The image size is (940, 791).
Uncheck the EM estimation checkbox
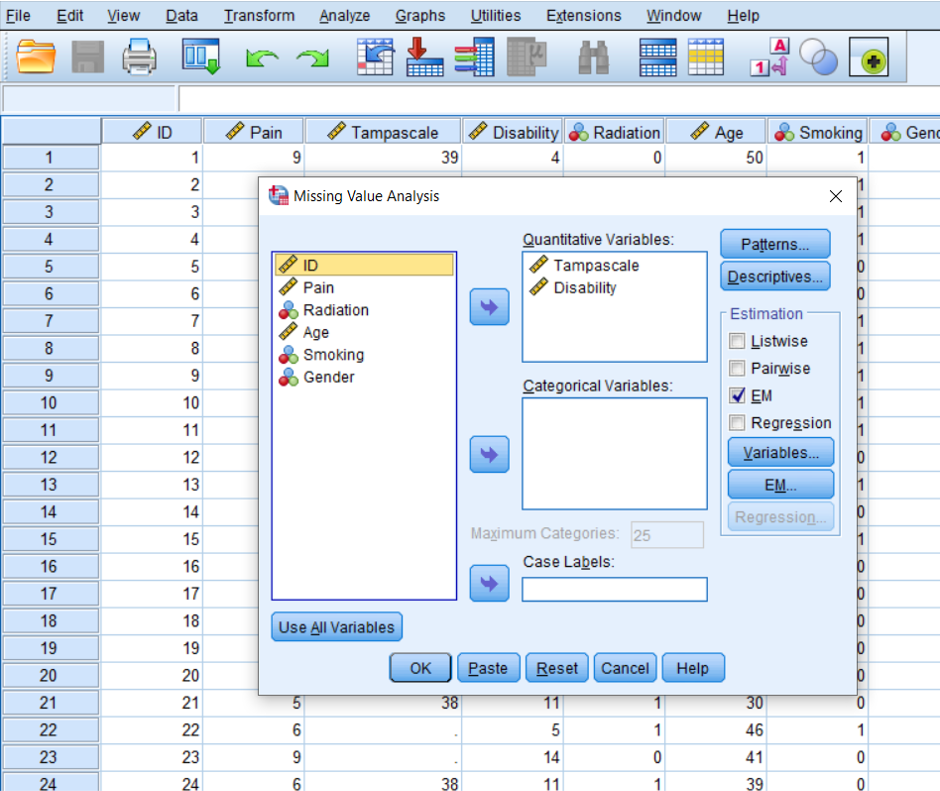click(738, 396)
